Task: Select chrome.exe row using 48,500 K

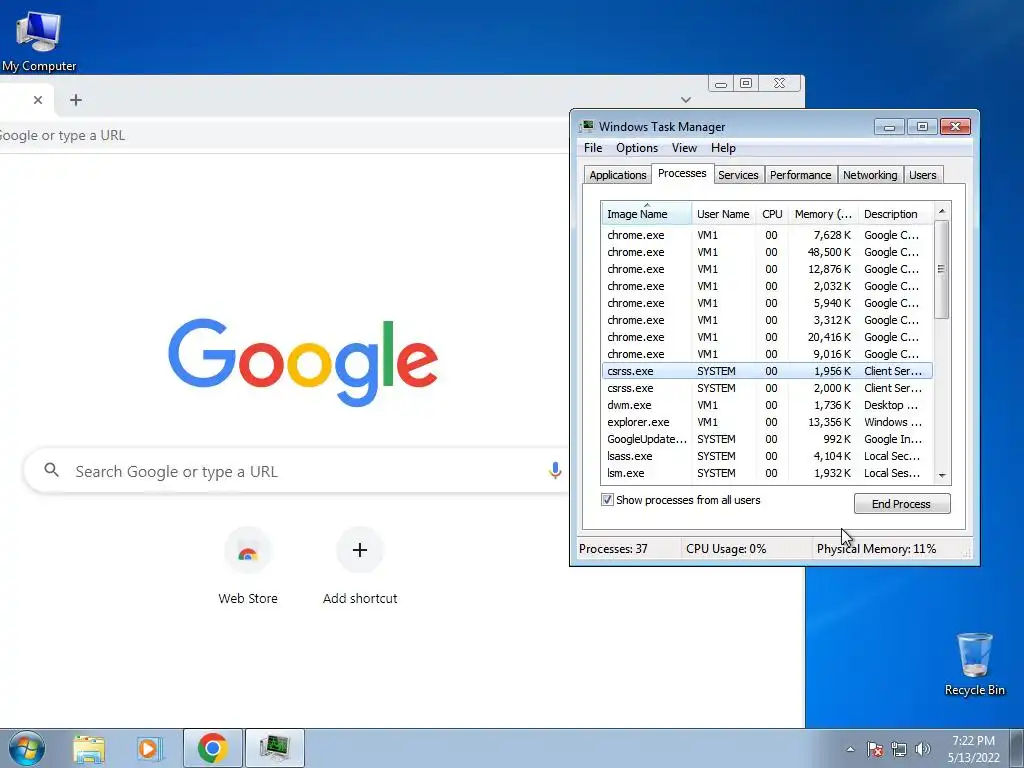Action: click(767, 252)
